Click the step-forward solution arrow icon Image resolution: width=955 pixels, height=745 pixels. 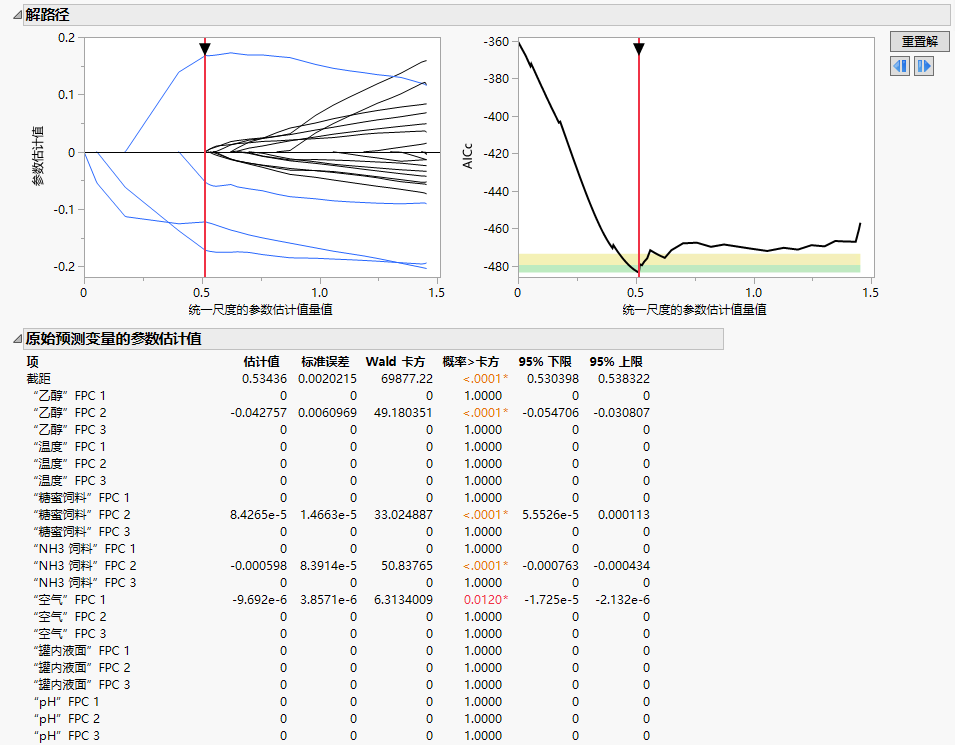[x=923, y=66]
